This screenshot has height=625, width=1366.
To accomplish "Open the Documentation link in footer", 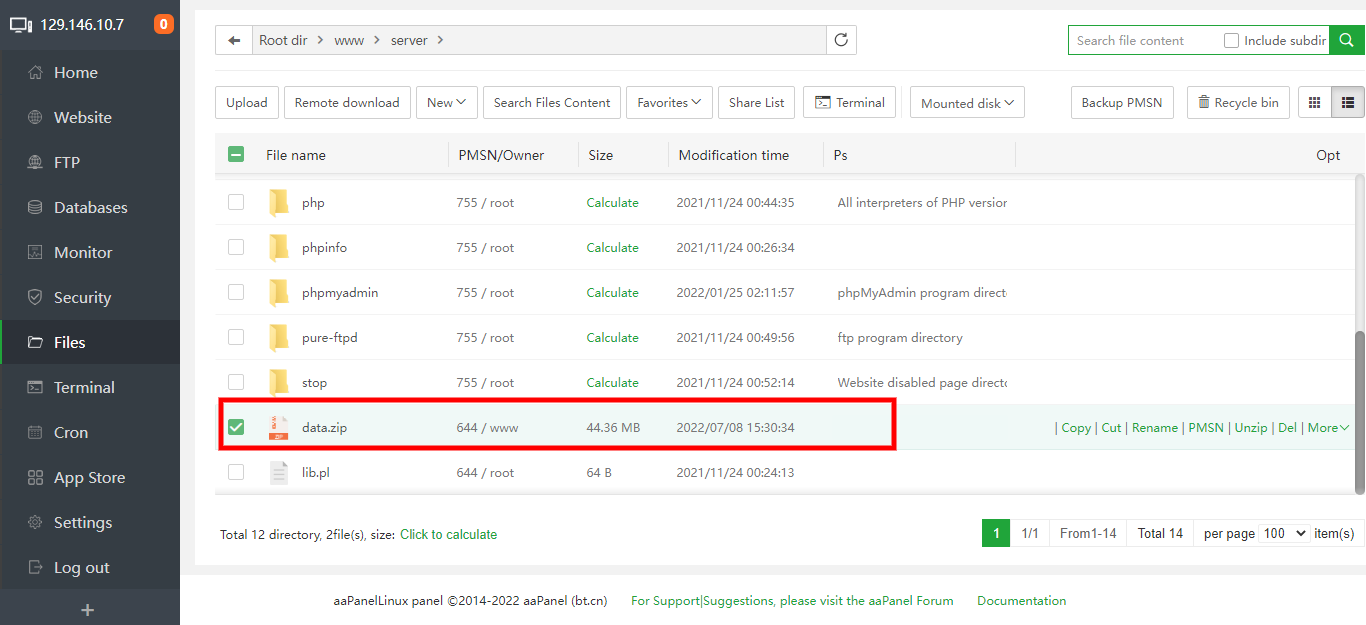I will [1021, 600].
